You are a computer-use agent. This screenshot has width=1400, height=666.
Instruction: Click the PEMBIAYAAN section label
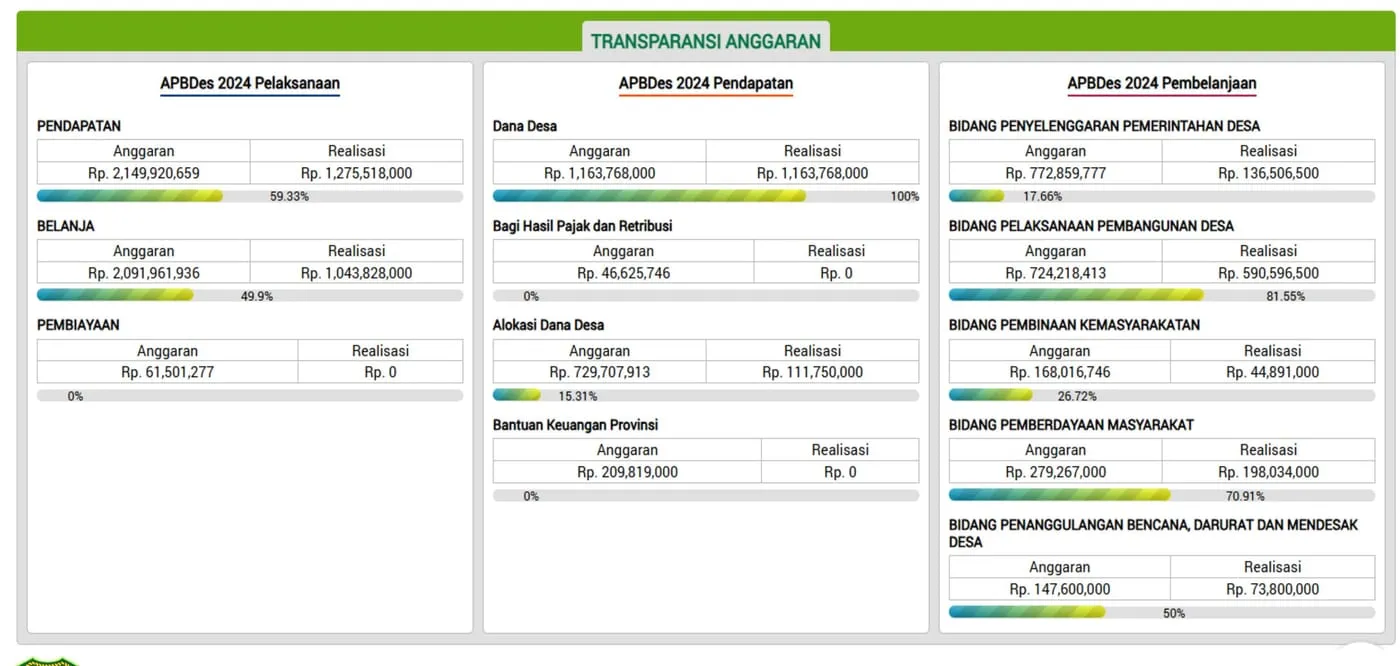point(78,325)
